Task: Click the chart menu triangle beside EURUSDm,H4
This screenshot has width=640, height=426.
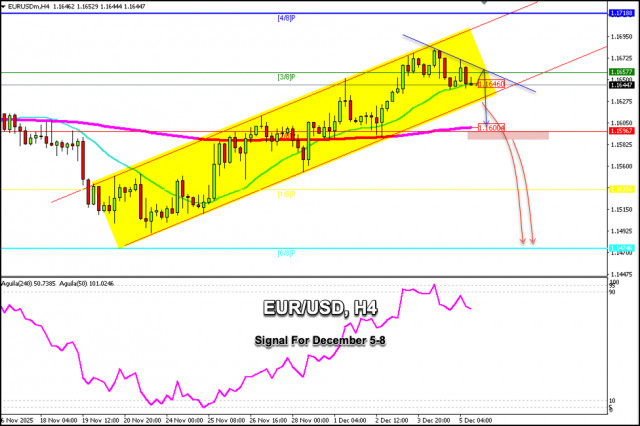Action: tap(4, 7)
